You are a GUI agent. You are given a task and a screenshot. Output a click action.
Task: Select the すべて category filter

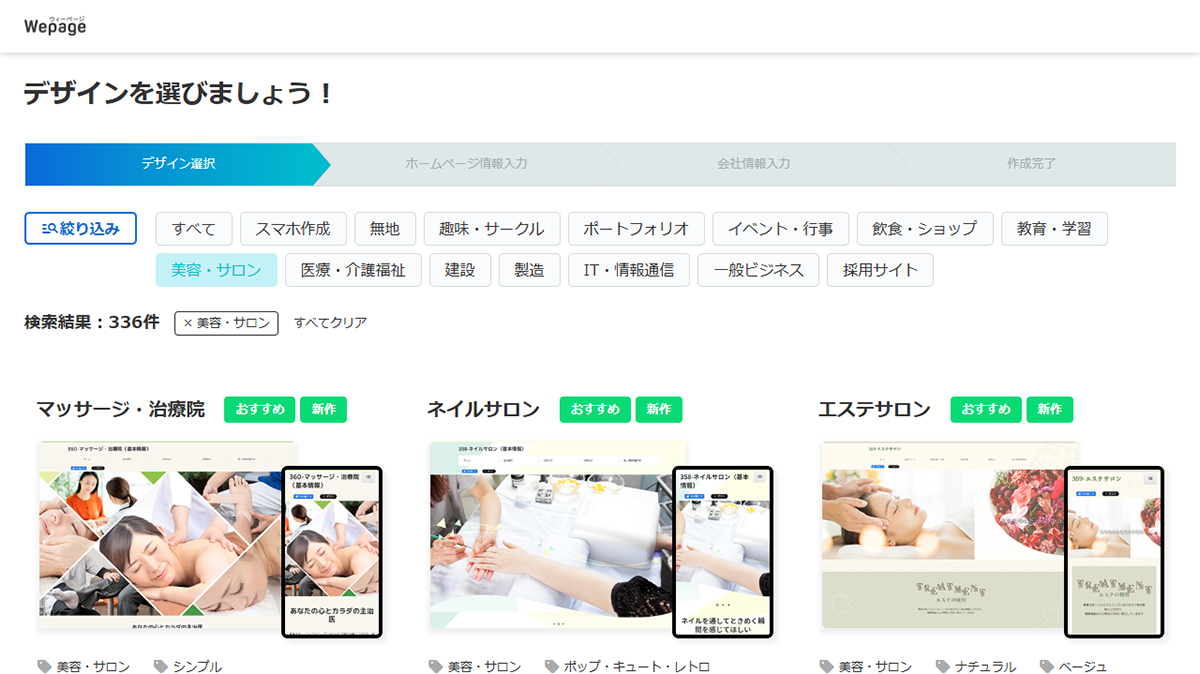(193, 229)
